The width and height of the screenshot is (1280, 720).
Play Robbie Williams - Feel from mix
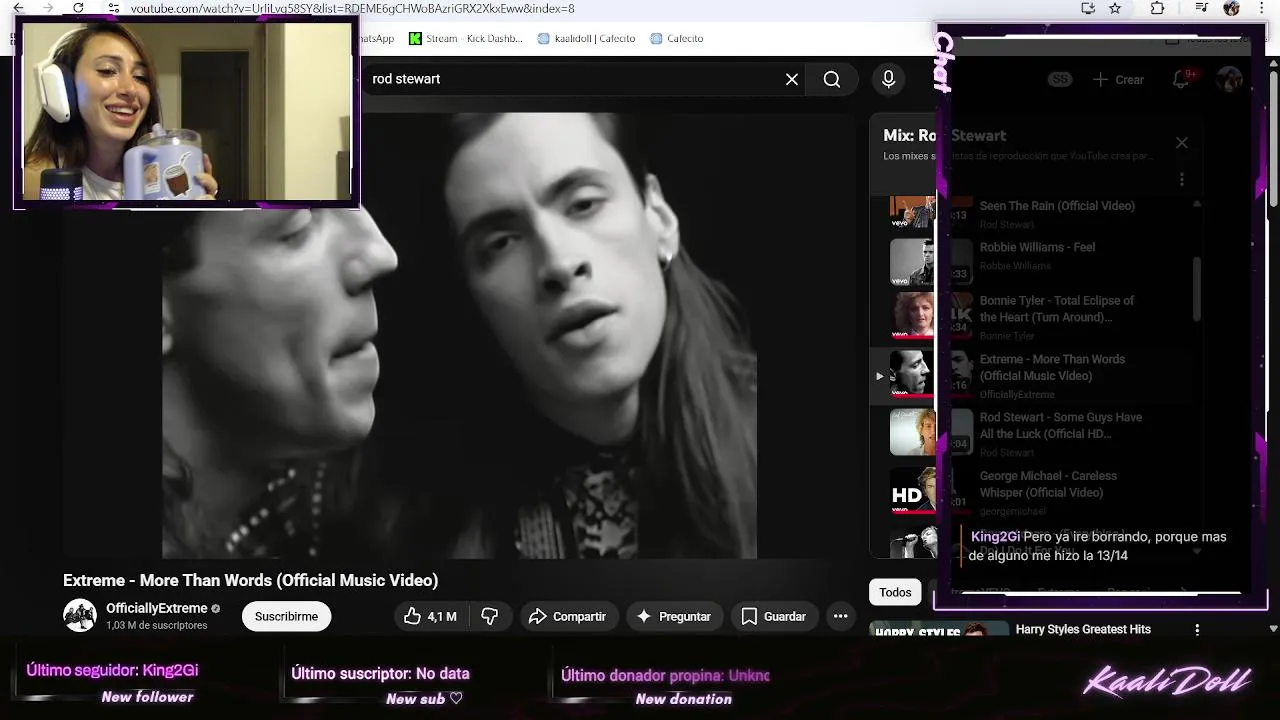tap(1037, 247)
